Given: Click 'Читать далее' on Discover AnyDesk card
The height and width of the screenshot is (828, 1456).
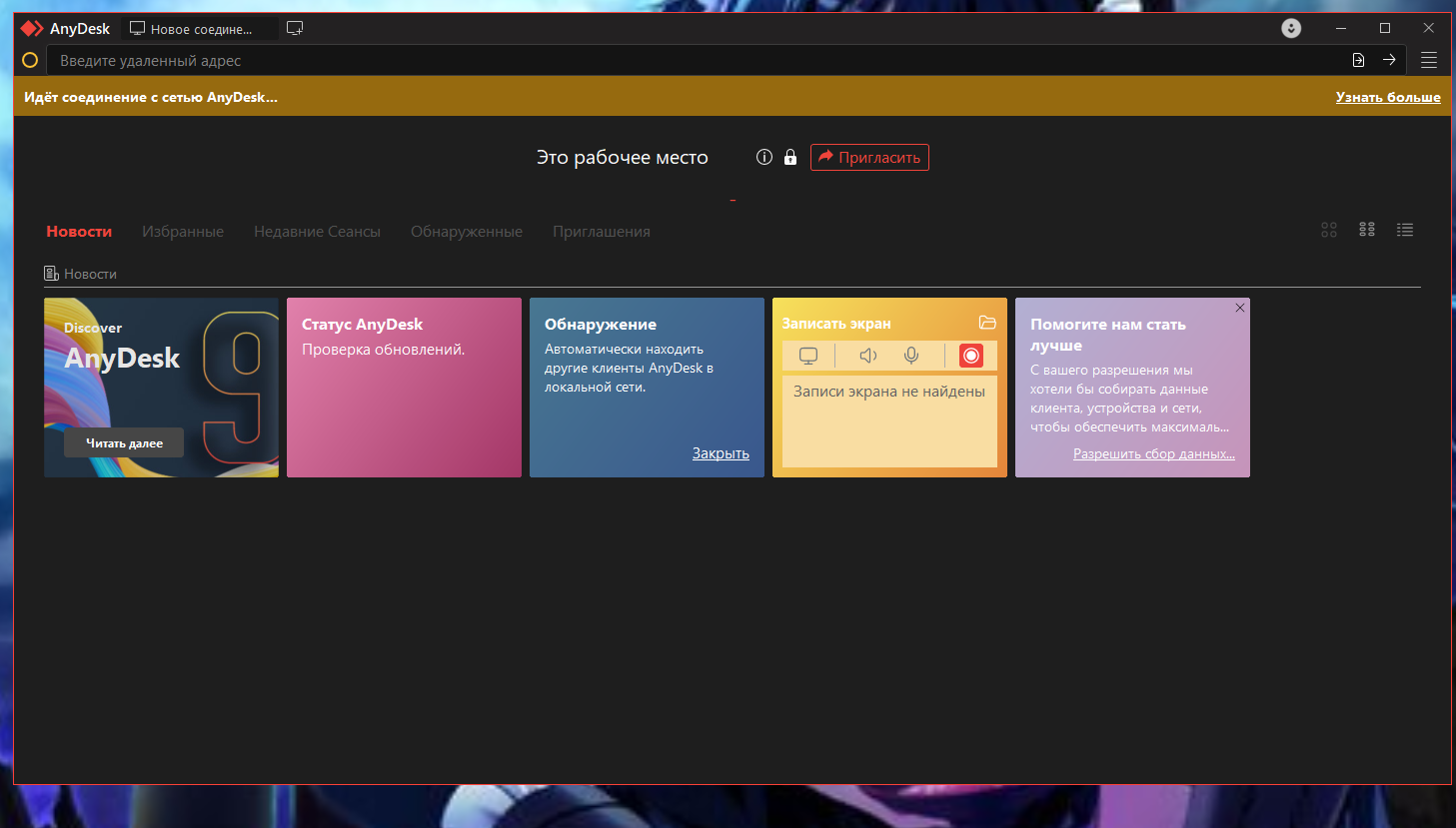Looking at the screenshot, I should tap(124, 442).
